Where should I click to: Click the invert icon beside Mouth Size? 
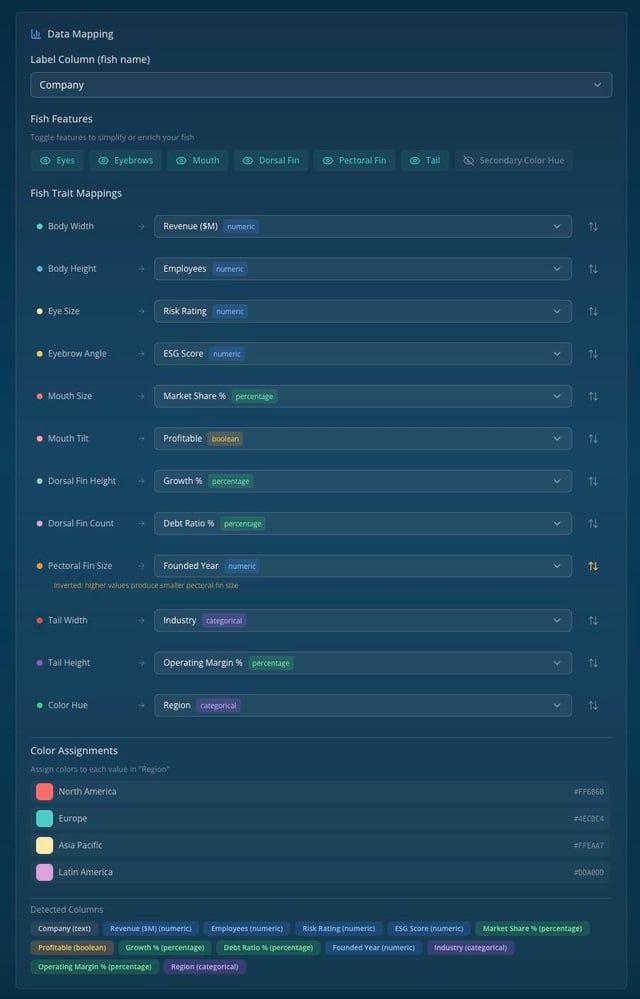(x=593, y=397)
